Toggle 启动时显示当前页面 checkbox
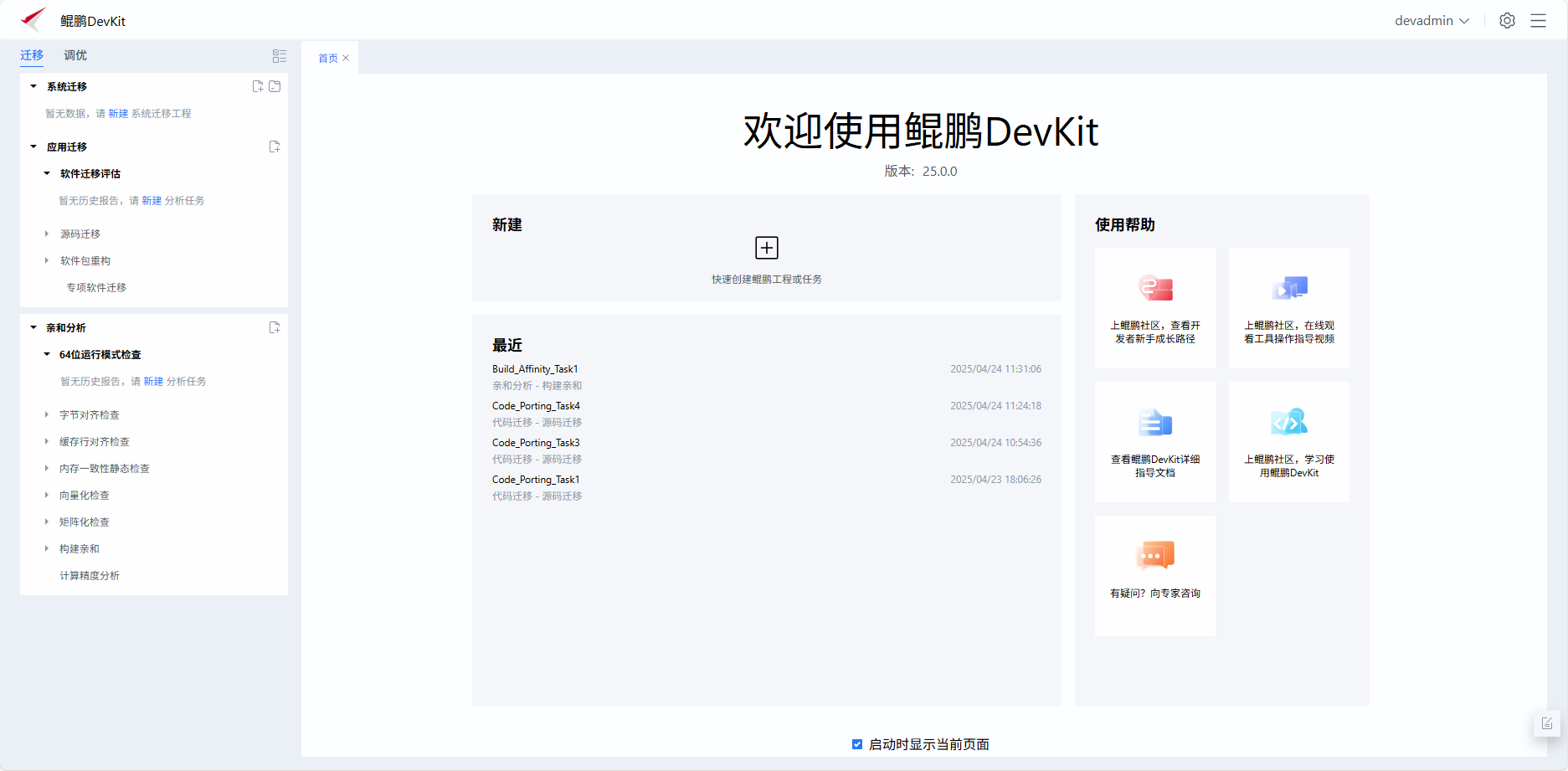The image size is (1568, 771). [857, 744]
